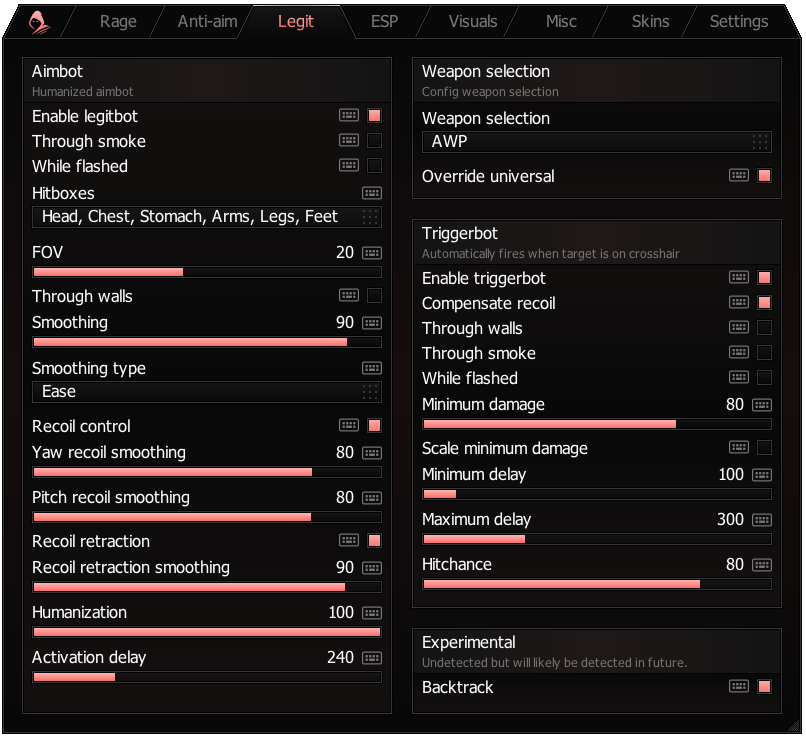Toggle the Through walls checkbox under Triggerbot
The image size is (806, 738).
coord(763,328)
